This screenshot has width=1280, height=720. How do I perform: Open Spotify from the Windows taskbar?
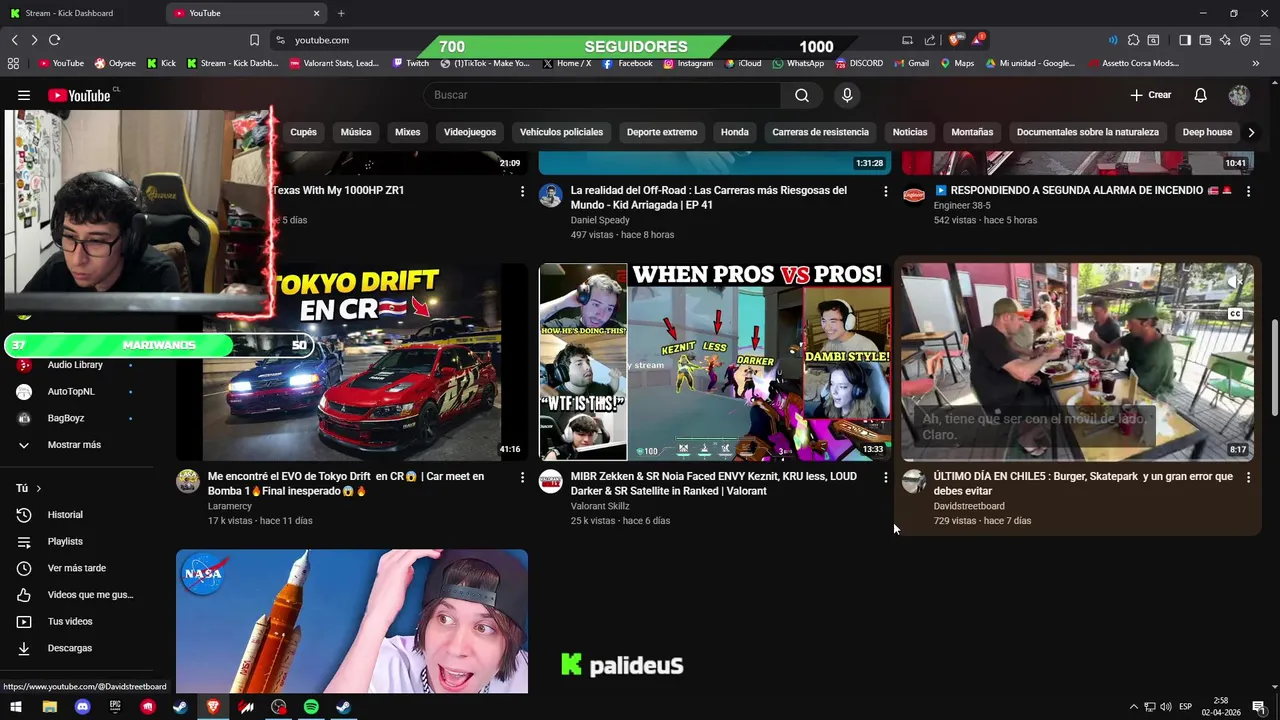[311, 707]
